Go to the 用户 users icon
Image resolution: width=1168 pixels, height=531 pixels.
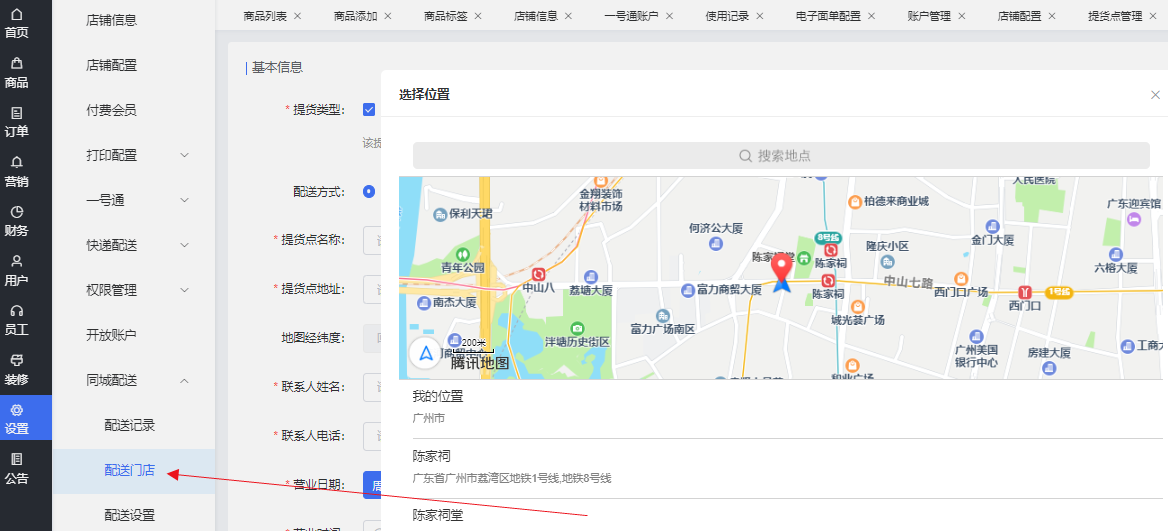pos(16,269)
